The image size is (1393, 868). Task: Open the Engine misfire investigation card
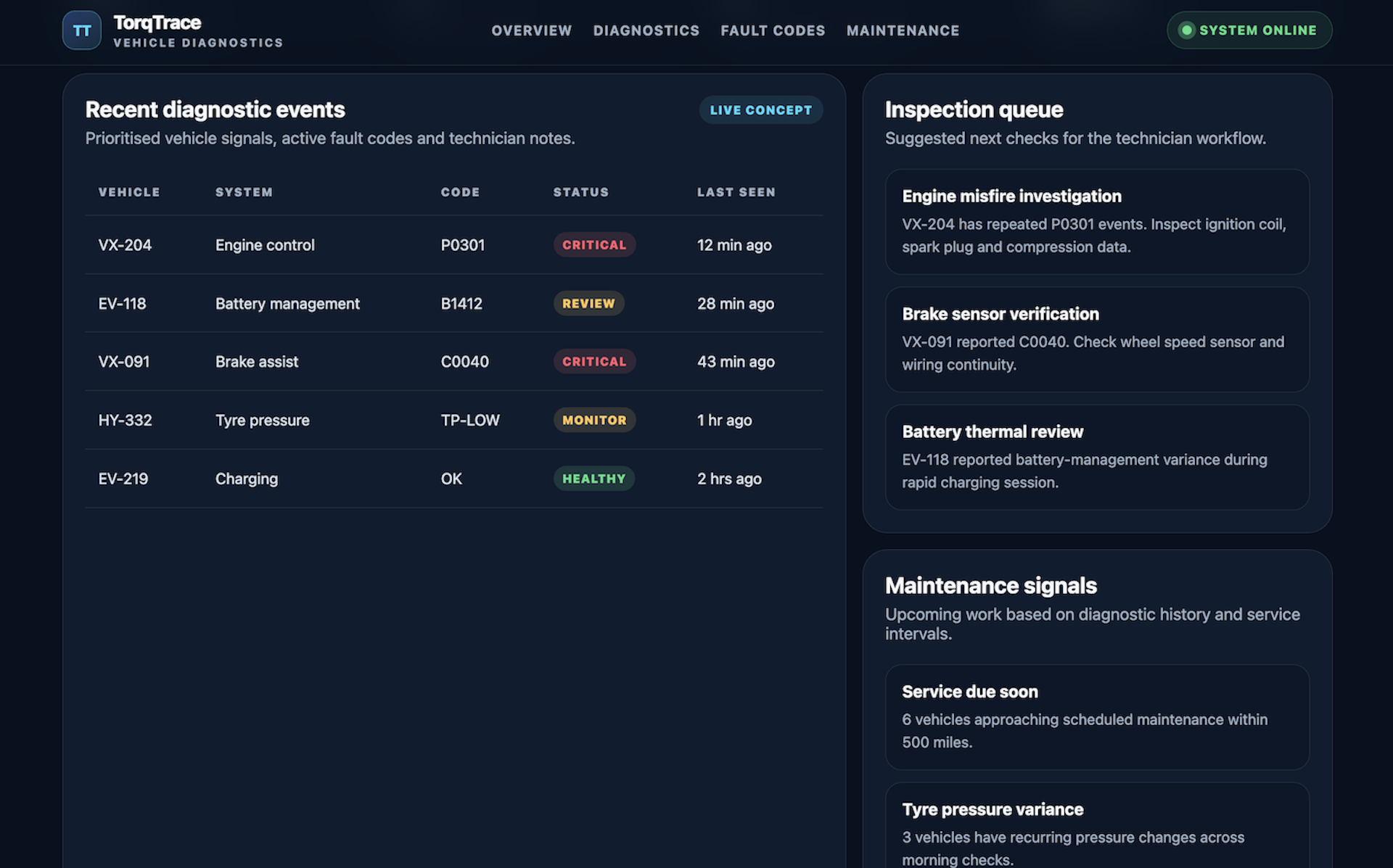click(1097, 222)
